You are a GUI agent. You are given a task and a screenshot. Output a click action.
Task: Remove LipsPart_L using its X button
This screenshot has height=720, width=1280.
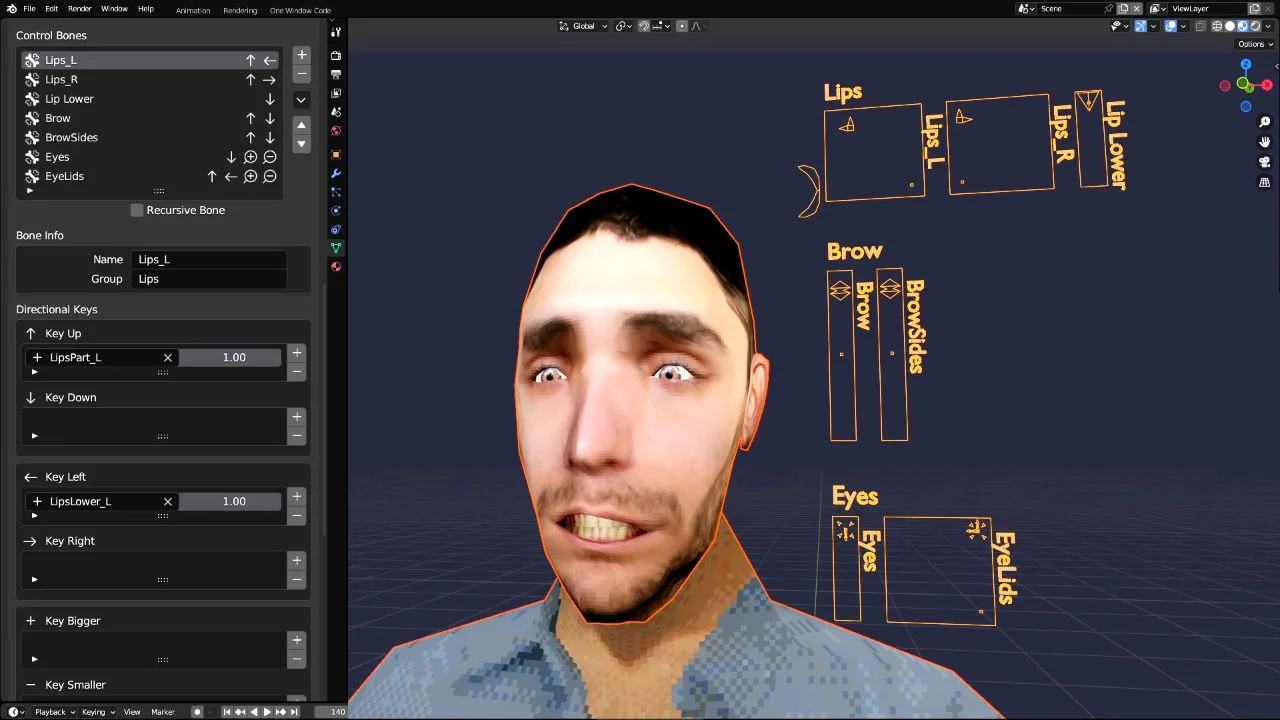point(167,357)
